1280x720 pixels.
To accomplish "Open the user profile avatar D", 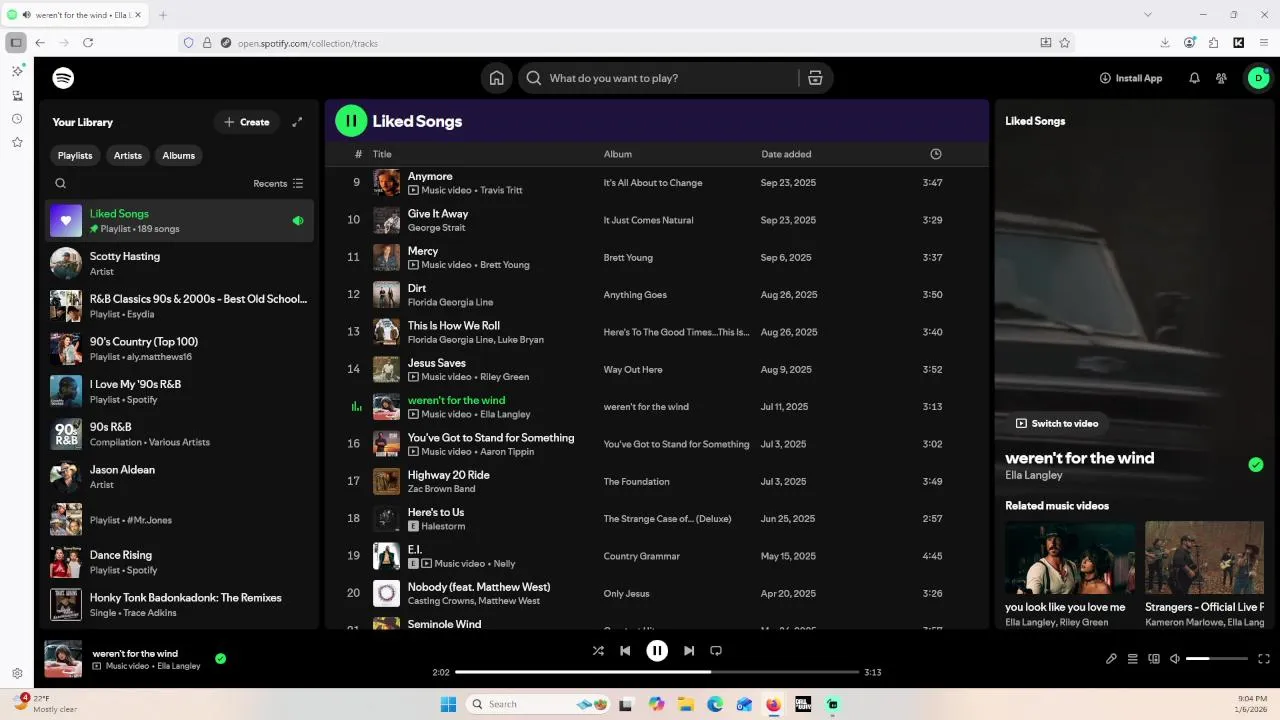I will (1259, 78).
